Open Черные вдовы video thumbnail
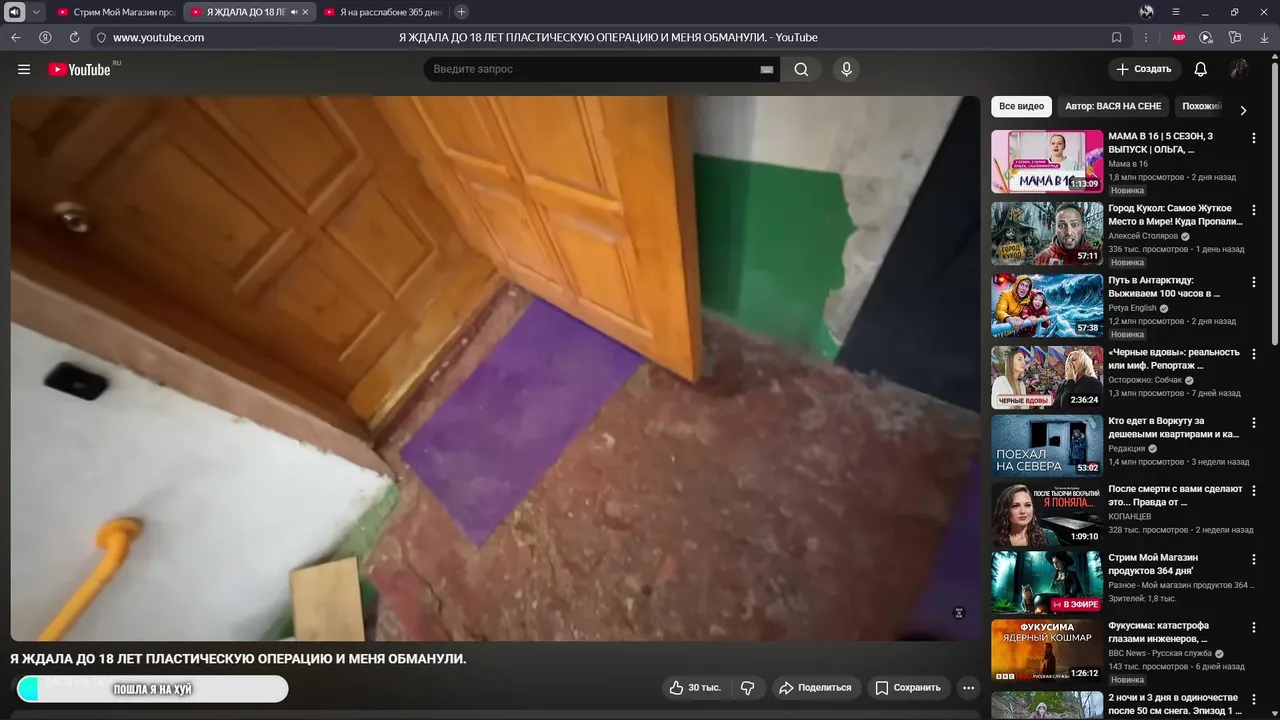Image resolution: width=1280 pixels, height=720 pixels. point(1047,377)
